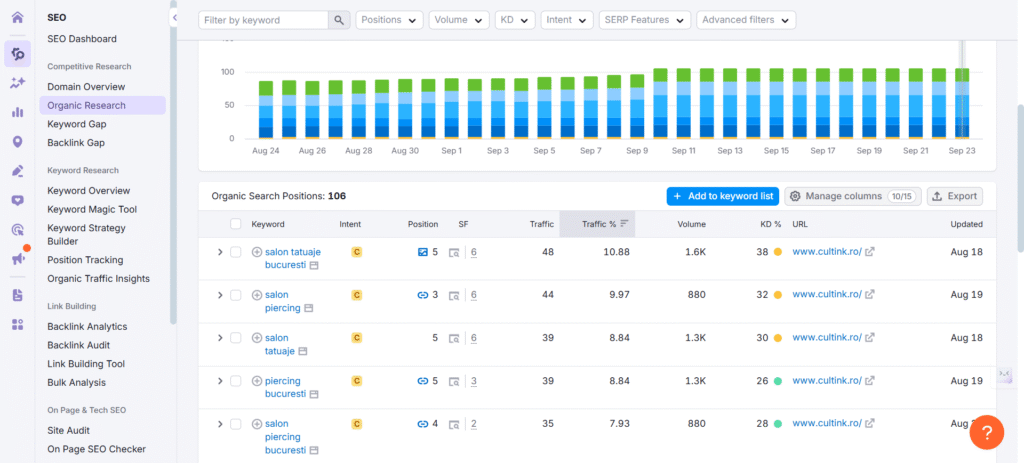Click the home icon in left rail
Viewport: 1024px width, 463px height.
(17, 17)
